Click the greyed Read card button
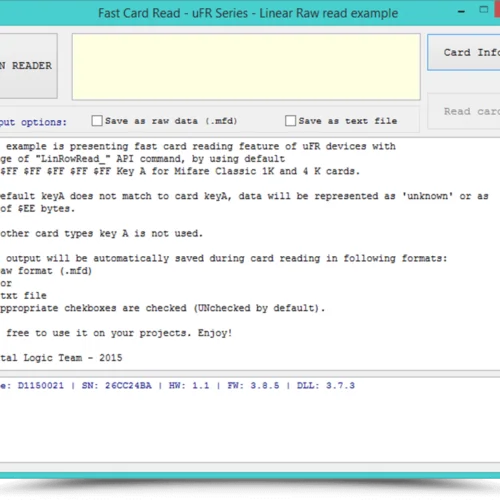This screenshot has height=500, width=500. [464, 111]
